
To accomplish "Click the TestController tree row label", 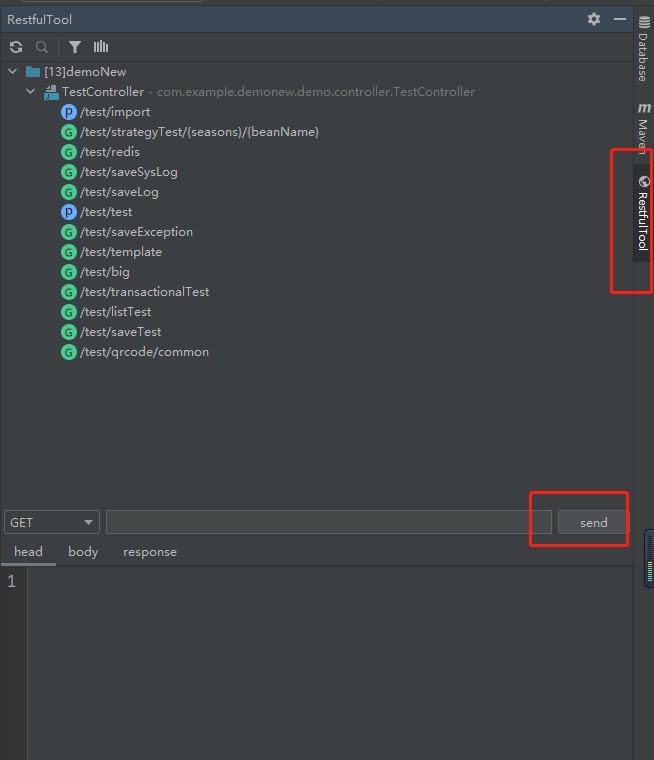I will coord(103,92).
